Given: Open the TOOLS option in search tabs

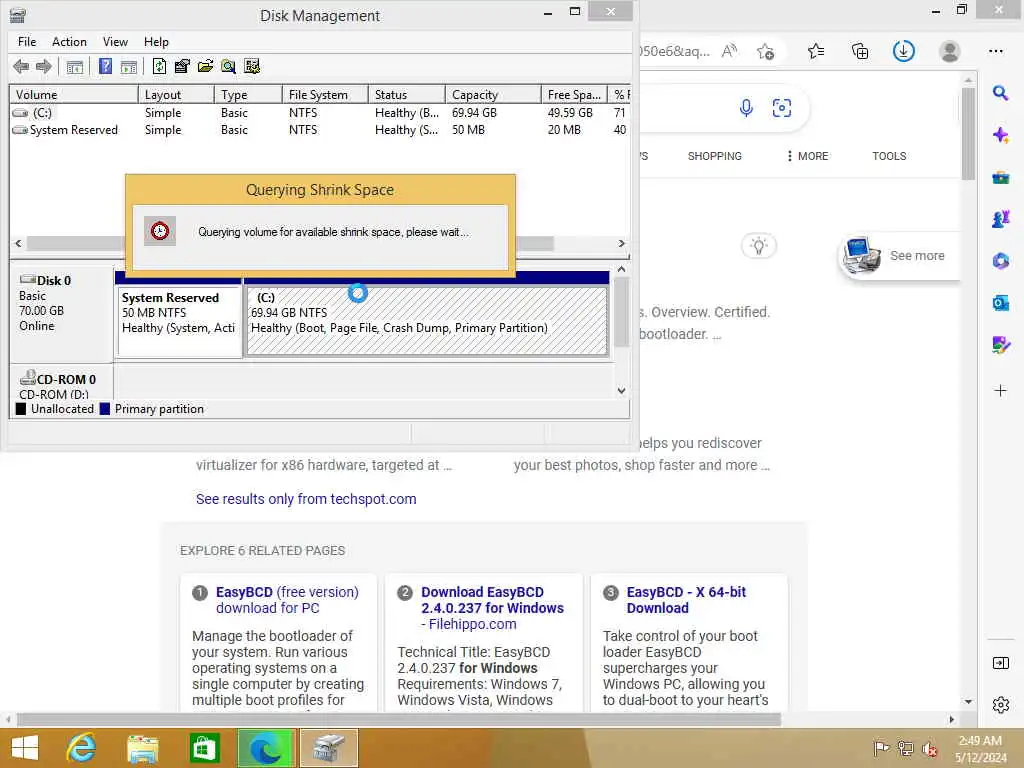Looking at the screenshot, I should click(x=889, y=156).
